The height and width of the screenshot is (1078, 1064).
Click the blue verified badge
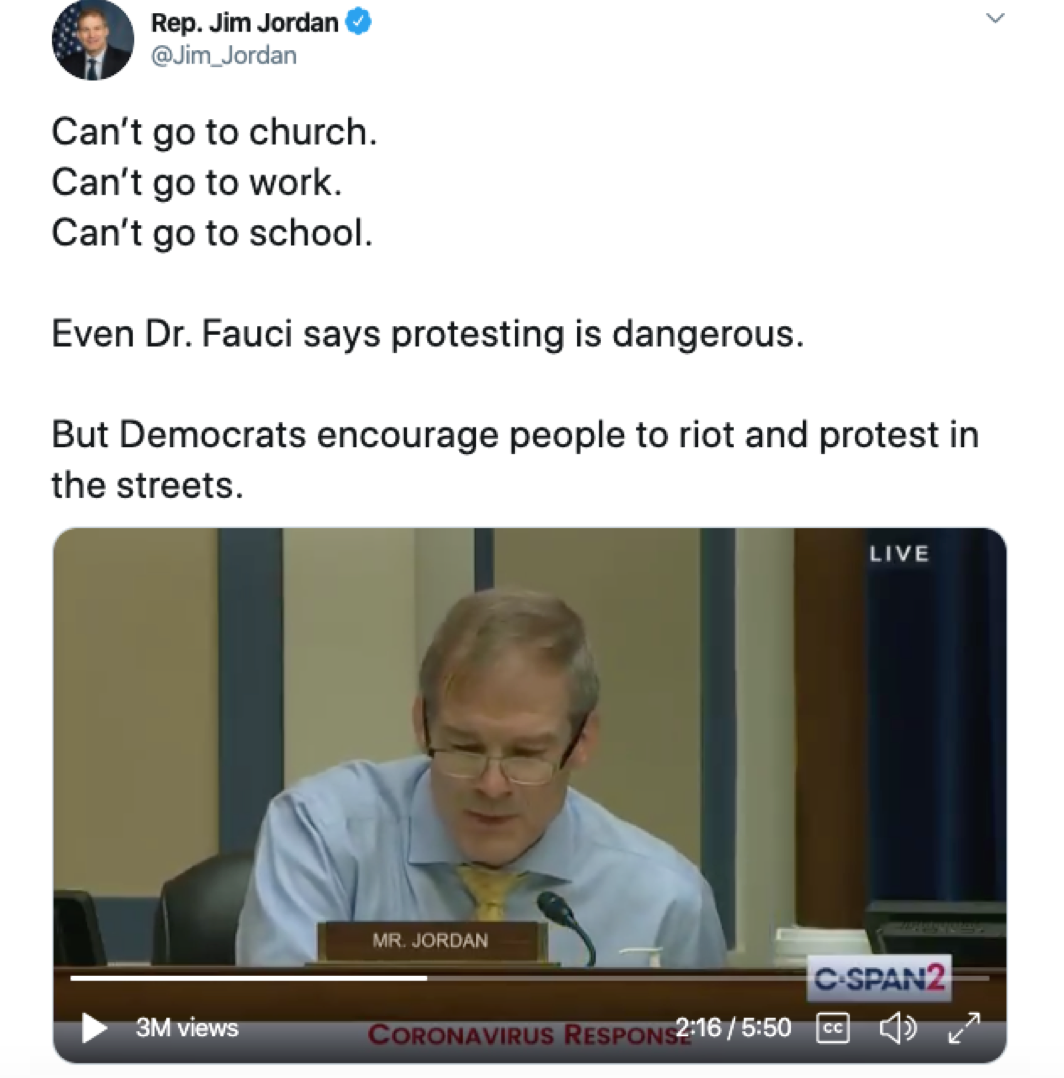click(x=359, y=22)
